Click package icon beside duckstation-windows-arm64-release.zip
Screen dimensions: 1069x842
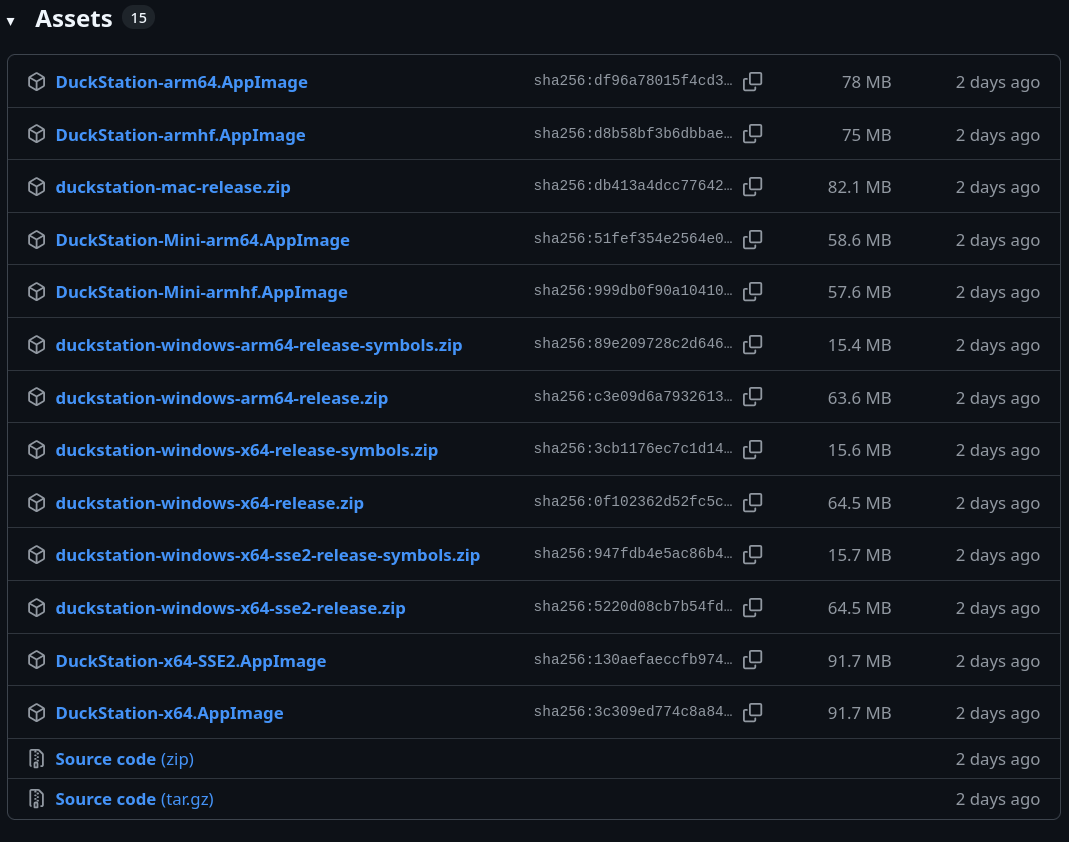tap(36, 397)
